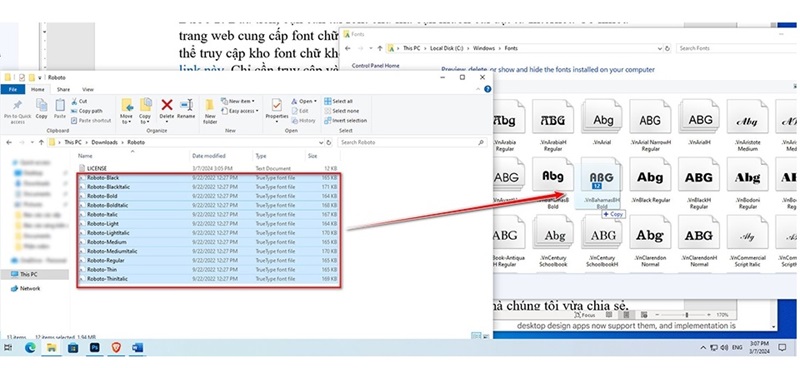This screenshot has width=800, height=368.
Task: Click Downloads in Roboto address breadcrumb
Action: (105, 142)
